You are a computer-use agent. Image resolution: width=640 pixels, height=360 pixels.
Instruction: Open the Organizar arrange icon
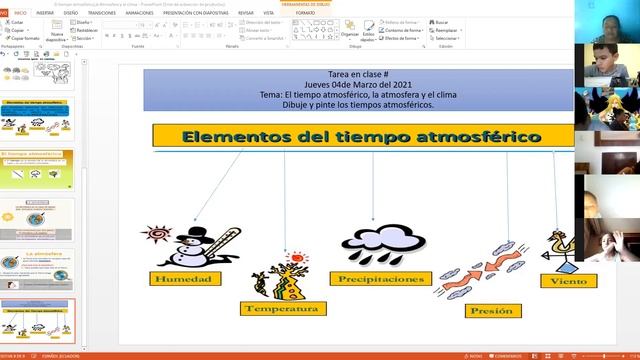click(350, 25)
